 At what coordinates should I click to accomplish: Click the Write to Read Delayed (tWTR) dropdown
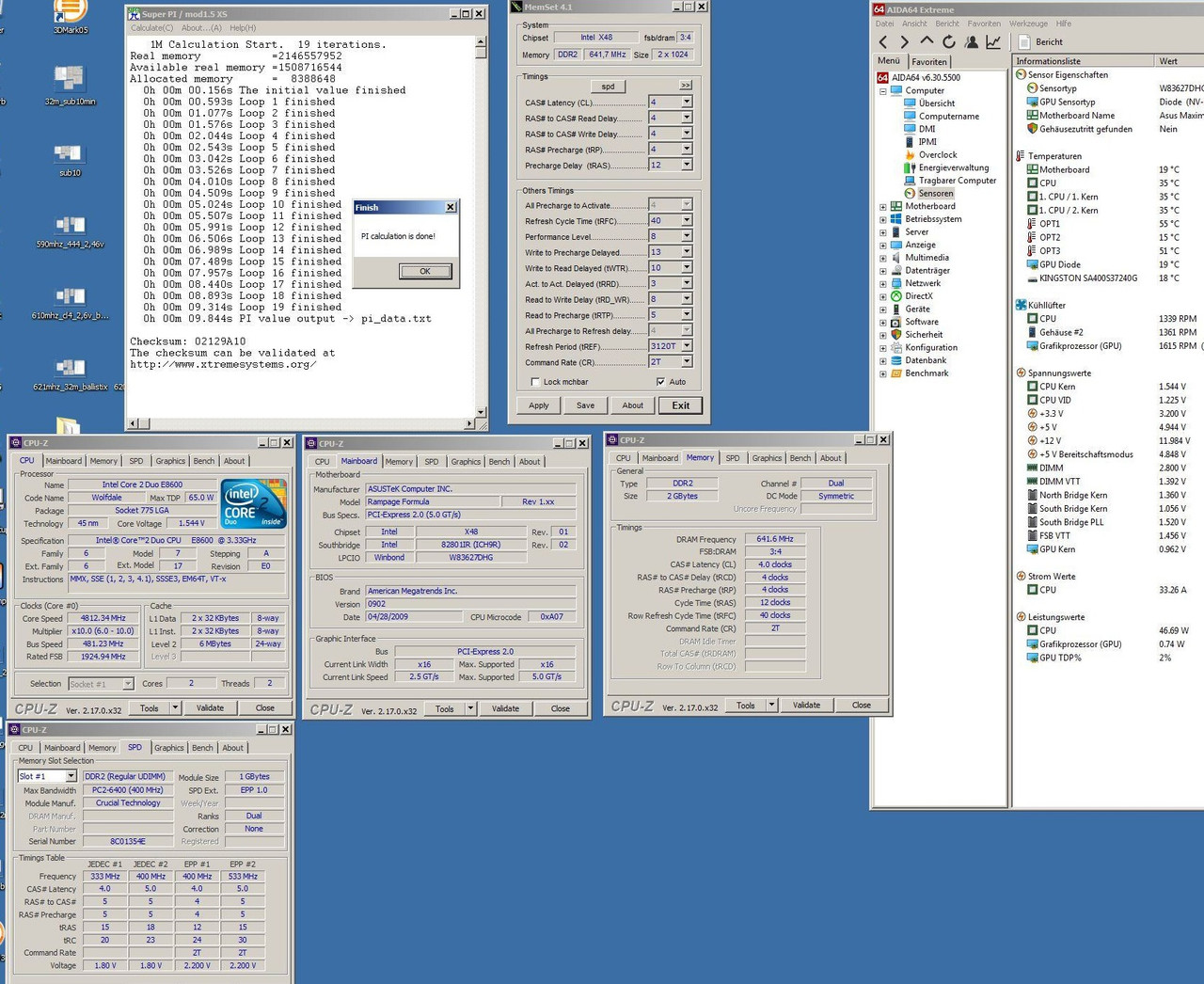point(687,268)
